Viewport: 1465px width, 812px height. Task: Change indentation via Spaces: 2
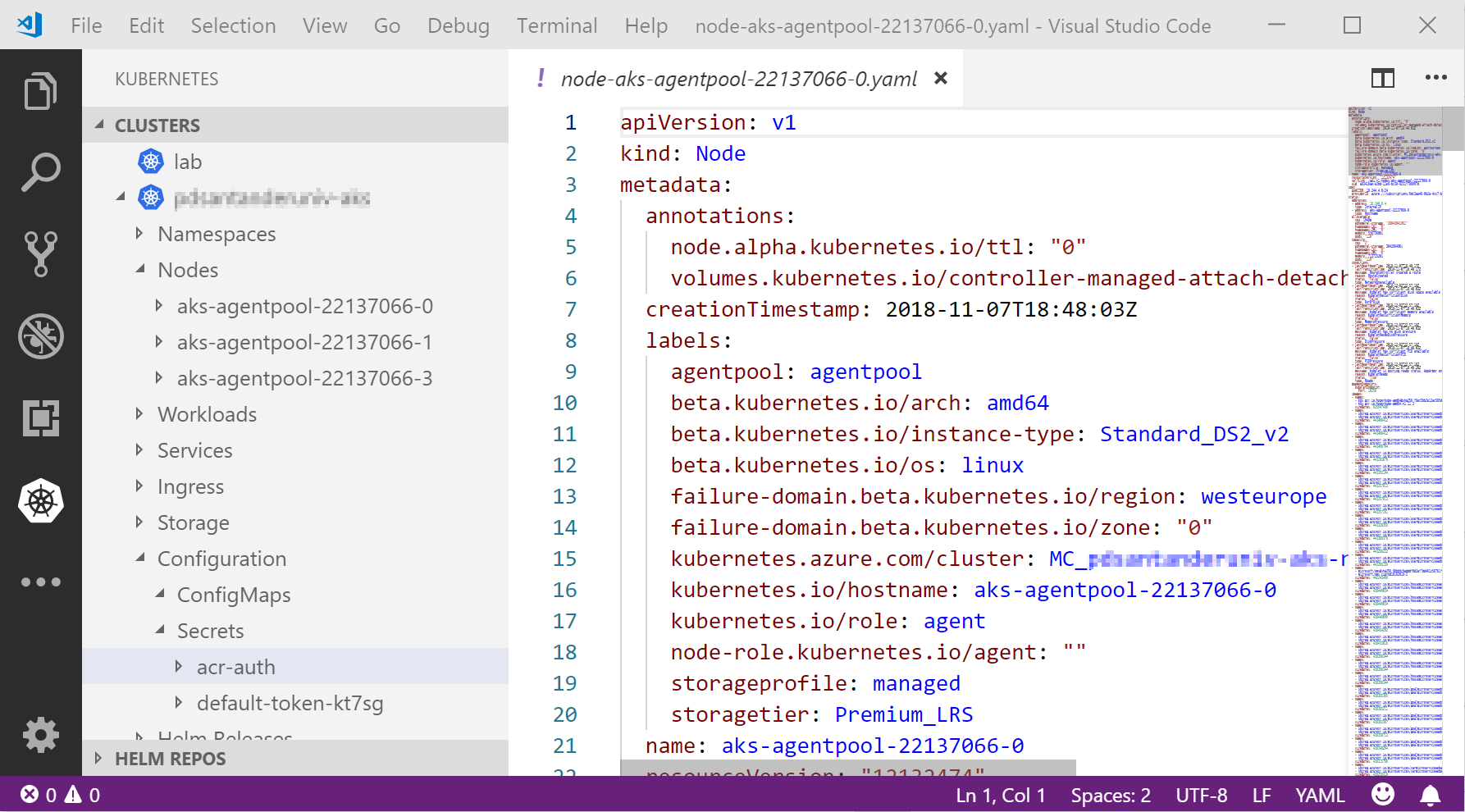(x=1111, y=795)
